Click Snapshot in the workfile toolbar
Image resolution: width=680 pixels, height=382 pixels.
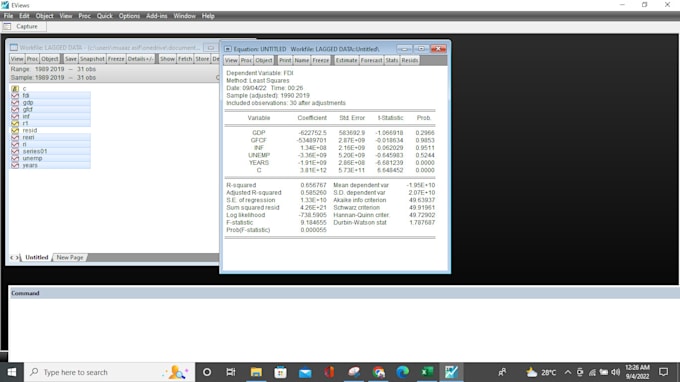(x=92, y=59)
